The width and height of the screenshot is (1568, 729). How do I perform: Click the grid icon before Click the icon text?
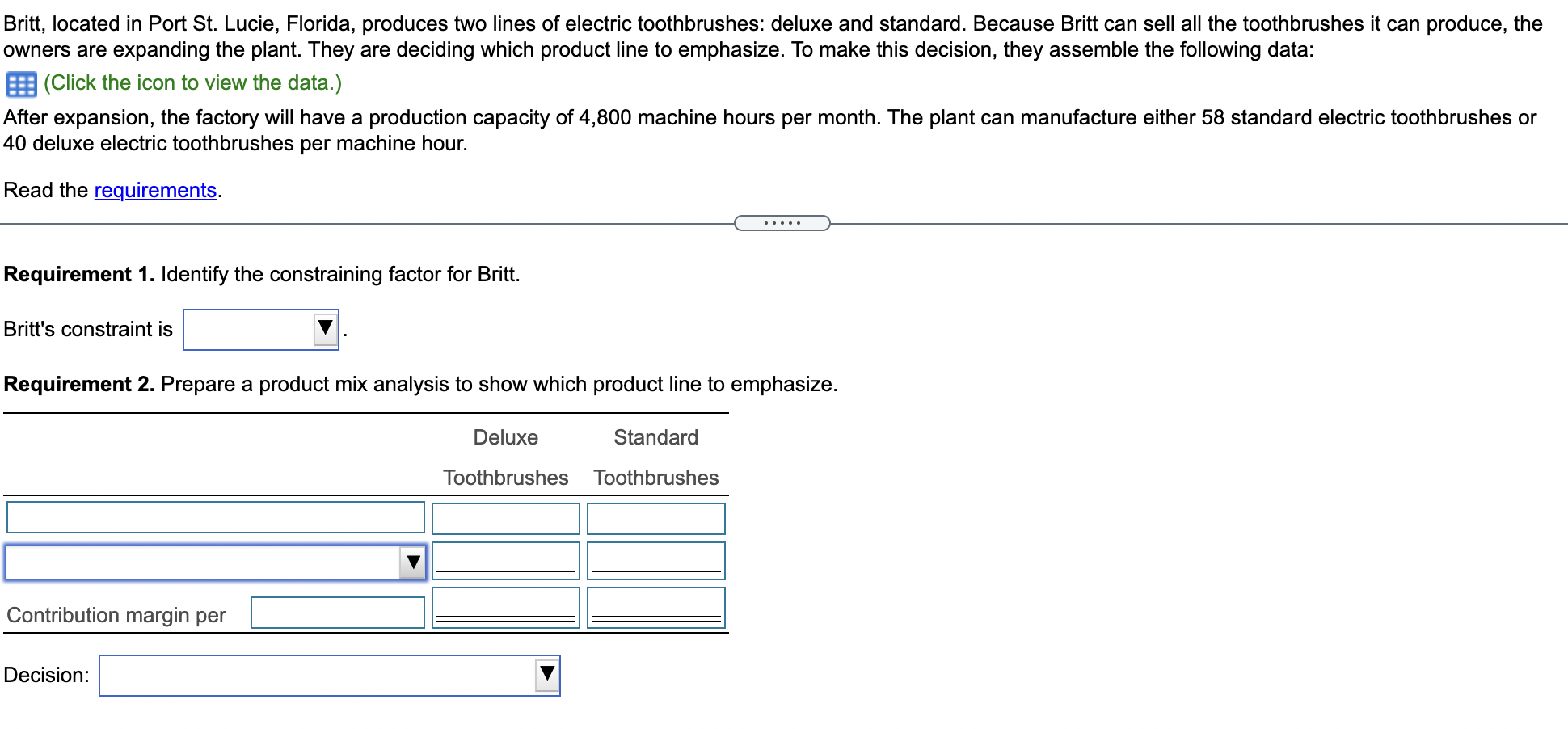20,82
